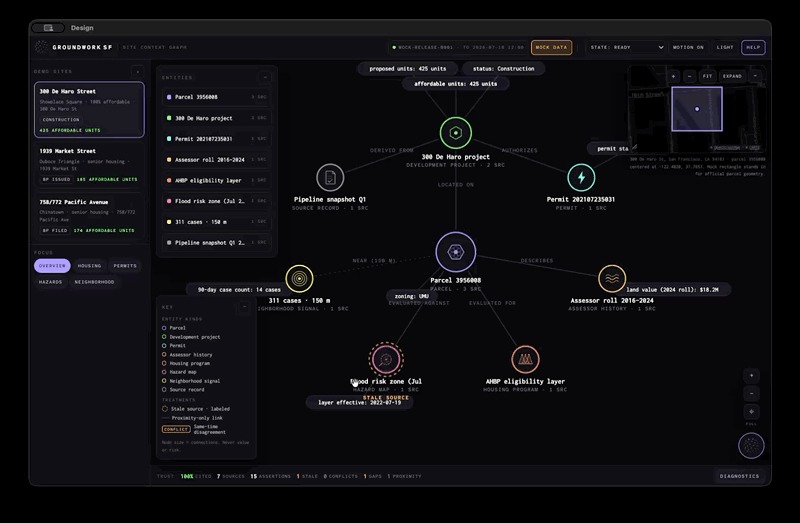Click the 'layer effective: 2022-07-19' pill
The width and height of the screenshot is (800, 523).
[360, 403]
